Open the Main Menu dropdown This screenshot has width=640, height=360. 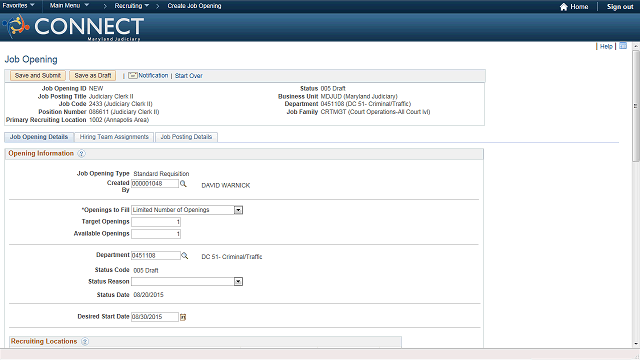coord(69,5)
